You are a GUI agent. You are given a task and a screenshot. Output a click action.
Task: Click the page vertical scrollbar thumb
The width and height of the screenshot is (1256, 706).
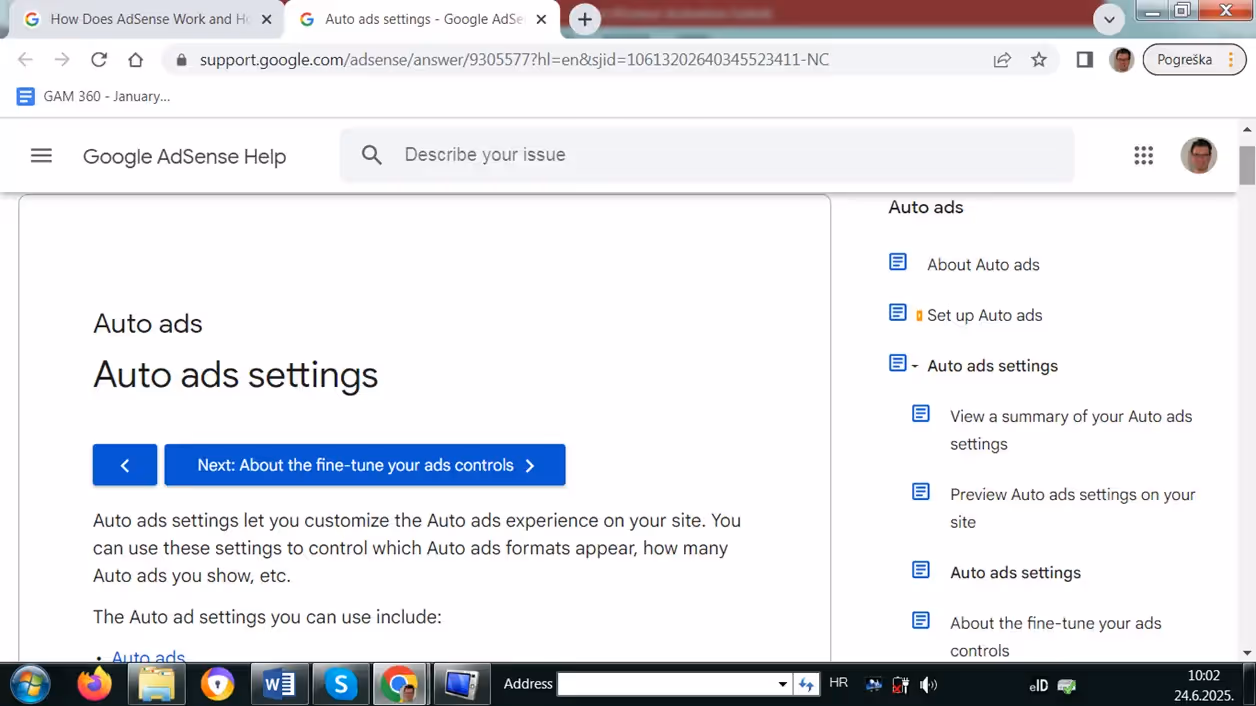tap(1247, 165)
